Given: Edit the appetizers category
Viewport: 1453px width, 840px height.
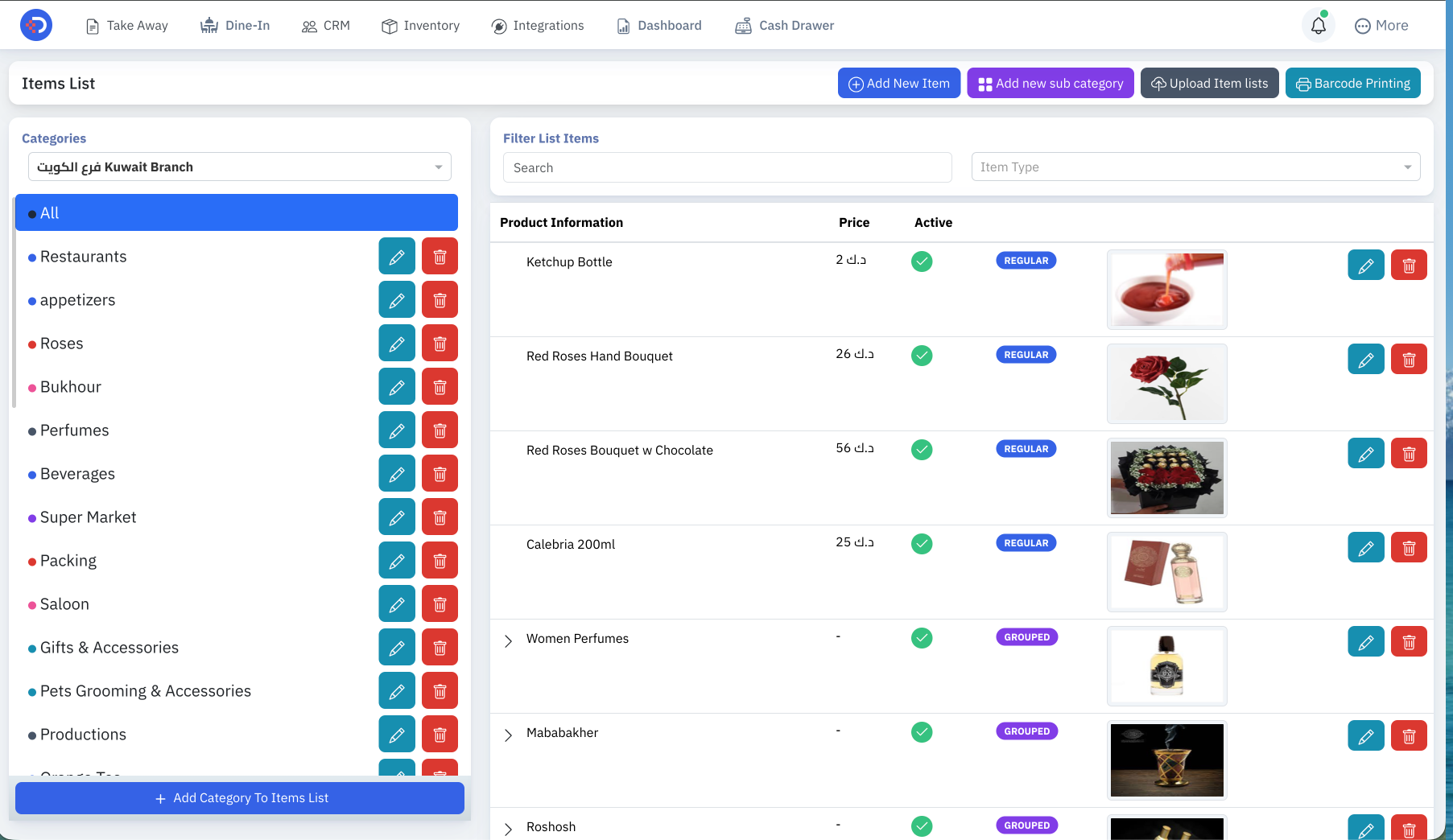Looking at the screenshot, I should [x=397, y=300].
